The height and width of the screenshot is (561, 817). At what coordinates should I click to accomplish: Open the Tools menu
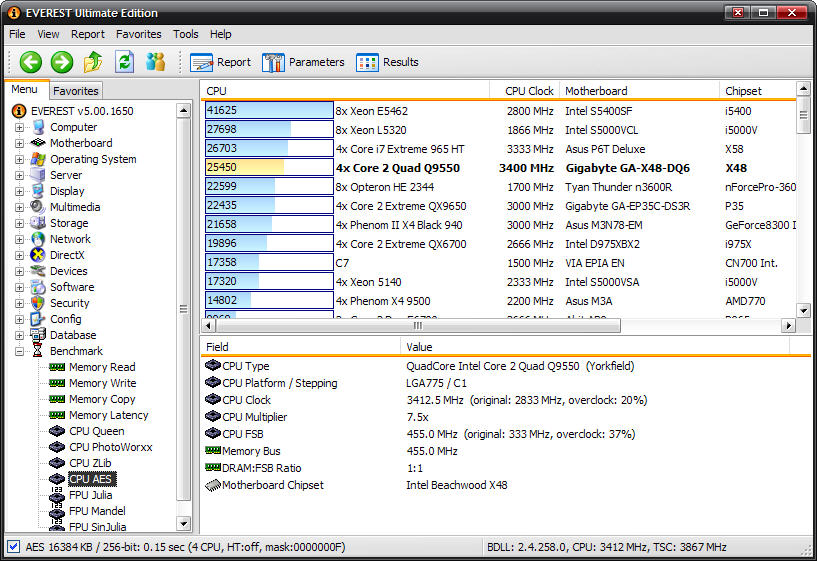[x=185, y=34]
